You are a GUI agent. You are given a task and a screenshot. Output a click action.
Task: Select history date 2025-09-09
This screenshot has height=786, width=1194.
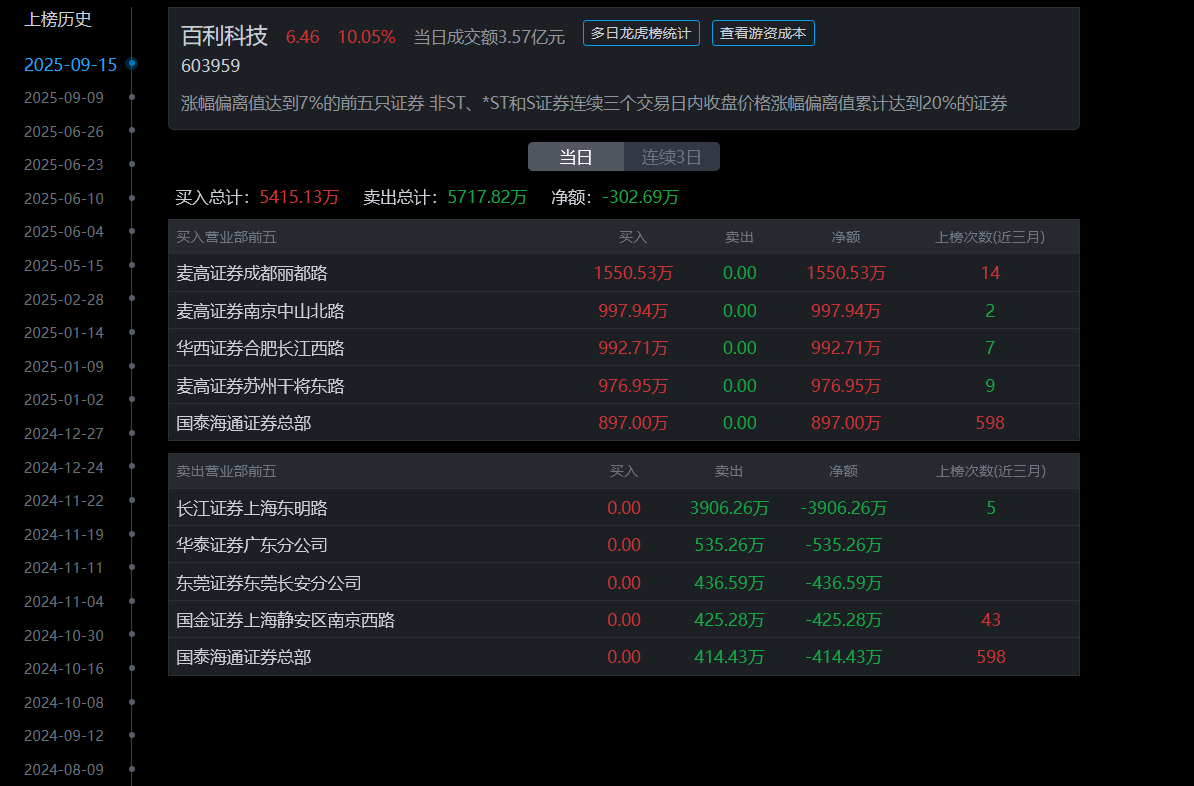[64, 97]
